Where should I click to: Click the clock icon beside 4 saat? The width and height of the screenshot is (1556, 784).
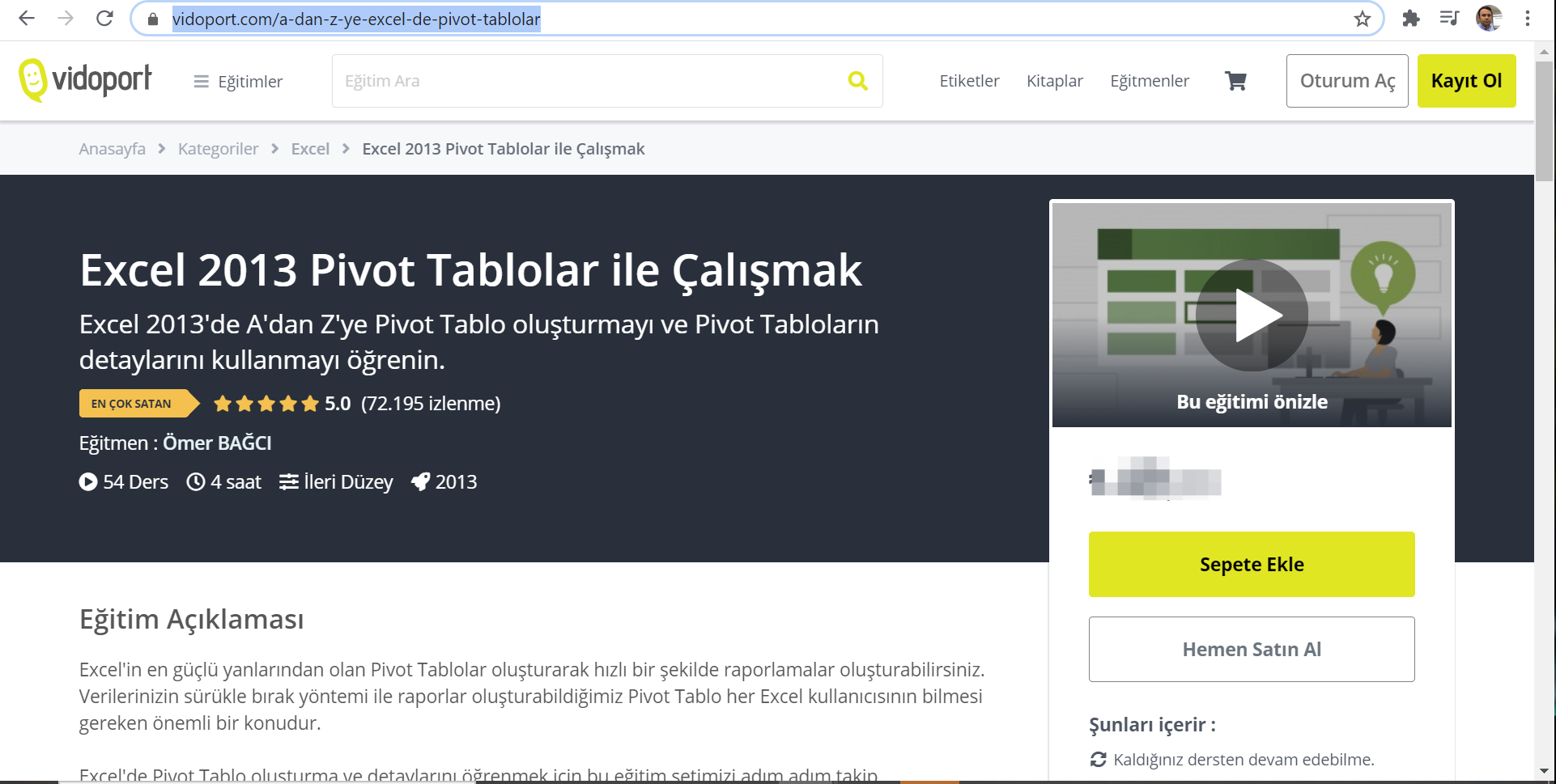195,481
